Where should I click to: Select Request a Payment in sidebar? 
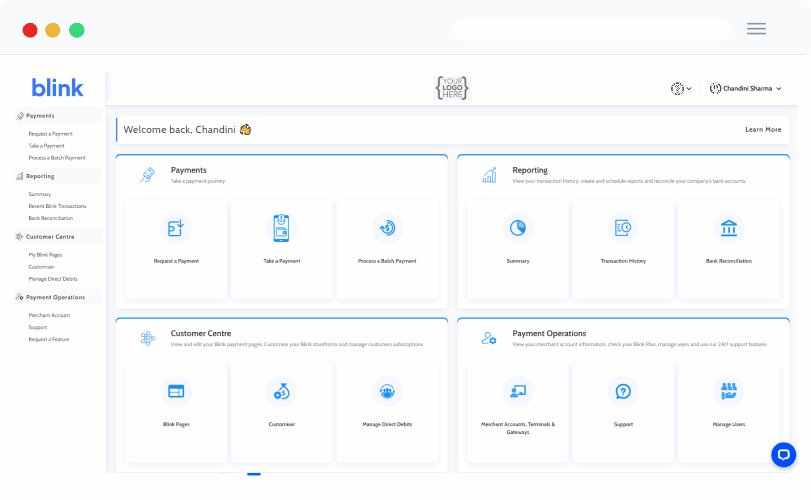[51, 134]
